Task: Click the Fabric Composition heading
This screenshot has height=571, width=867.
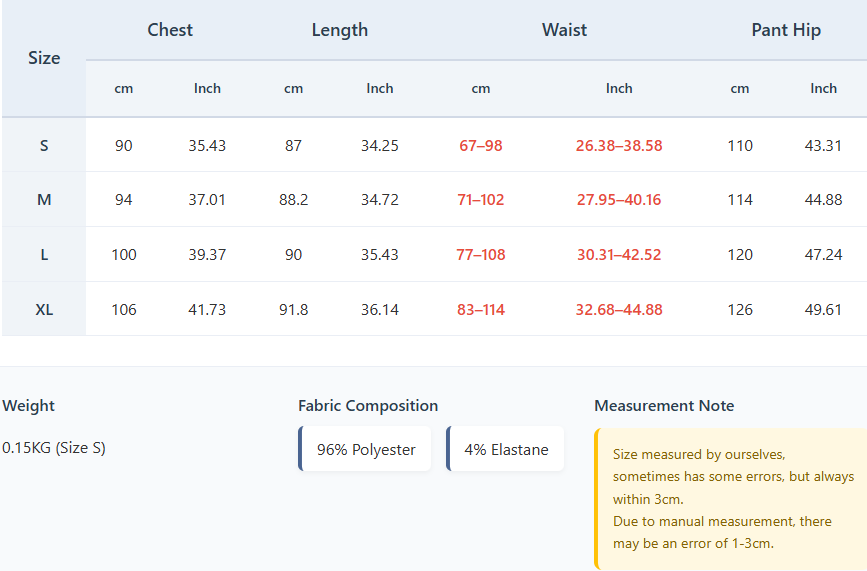Action: click(368, 406)
